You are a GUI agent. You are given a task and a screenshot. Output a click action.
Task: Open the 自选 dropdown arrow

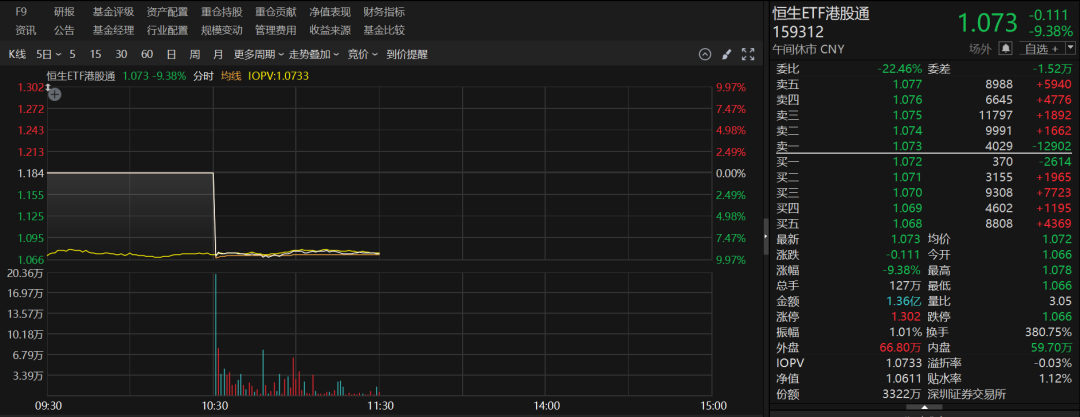click(x=1070, y=48)
